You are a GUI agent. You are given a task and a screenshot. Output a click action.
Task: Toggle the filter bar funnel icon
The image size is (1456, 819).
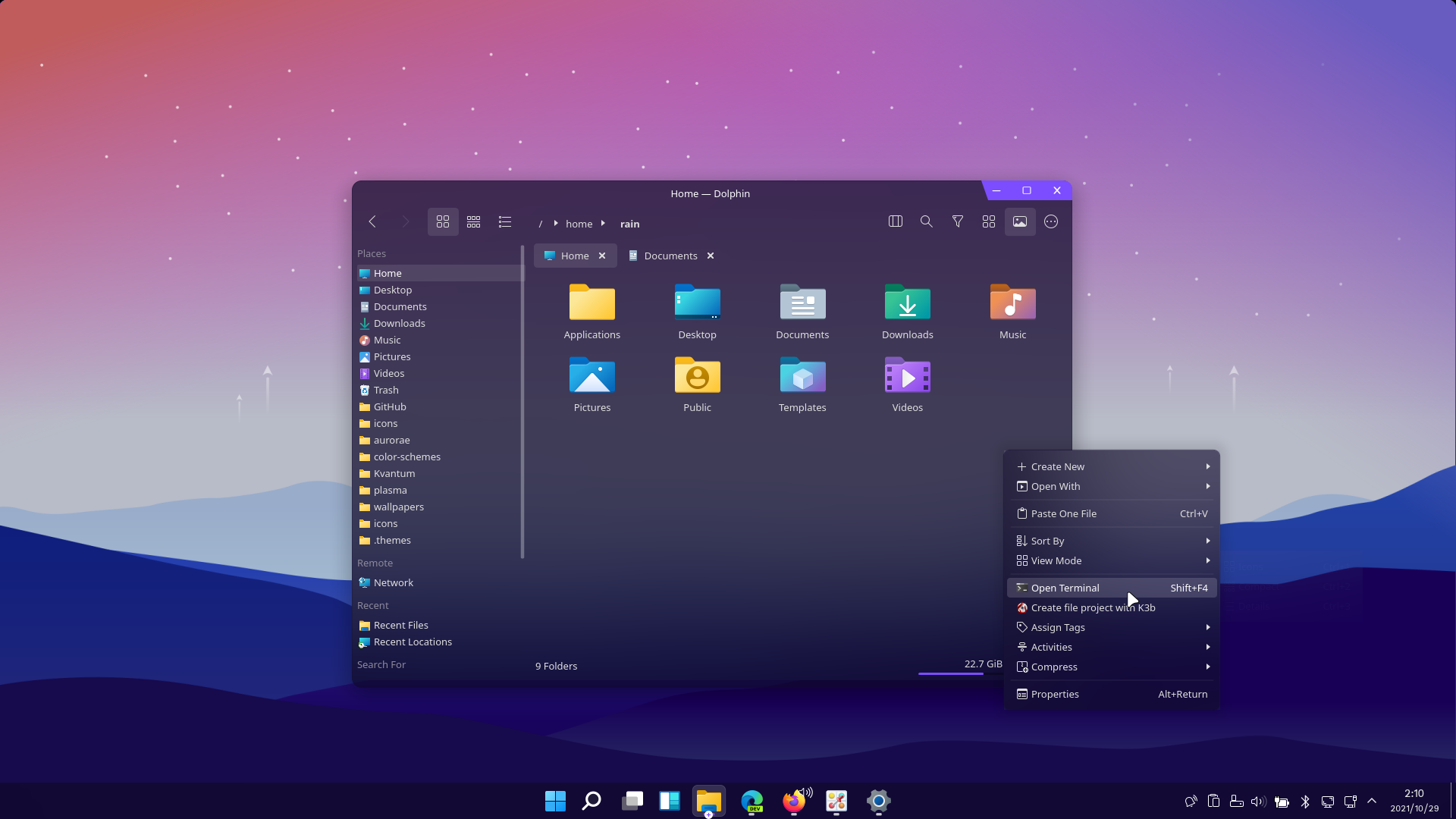(x=958, y=221)
